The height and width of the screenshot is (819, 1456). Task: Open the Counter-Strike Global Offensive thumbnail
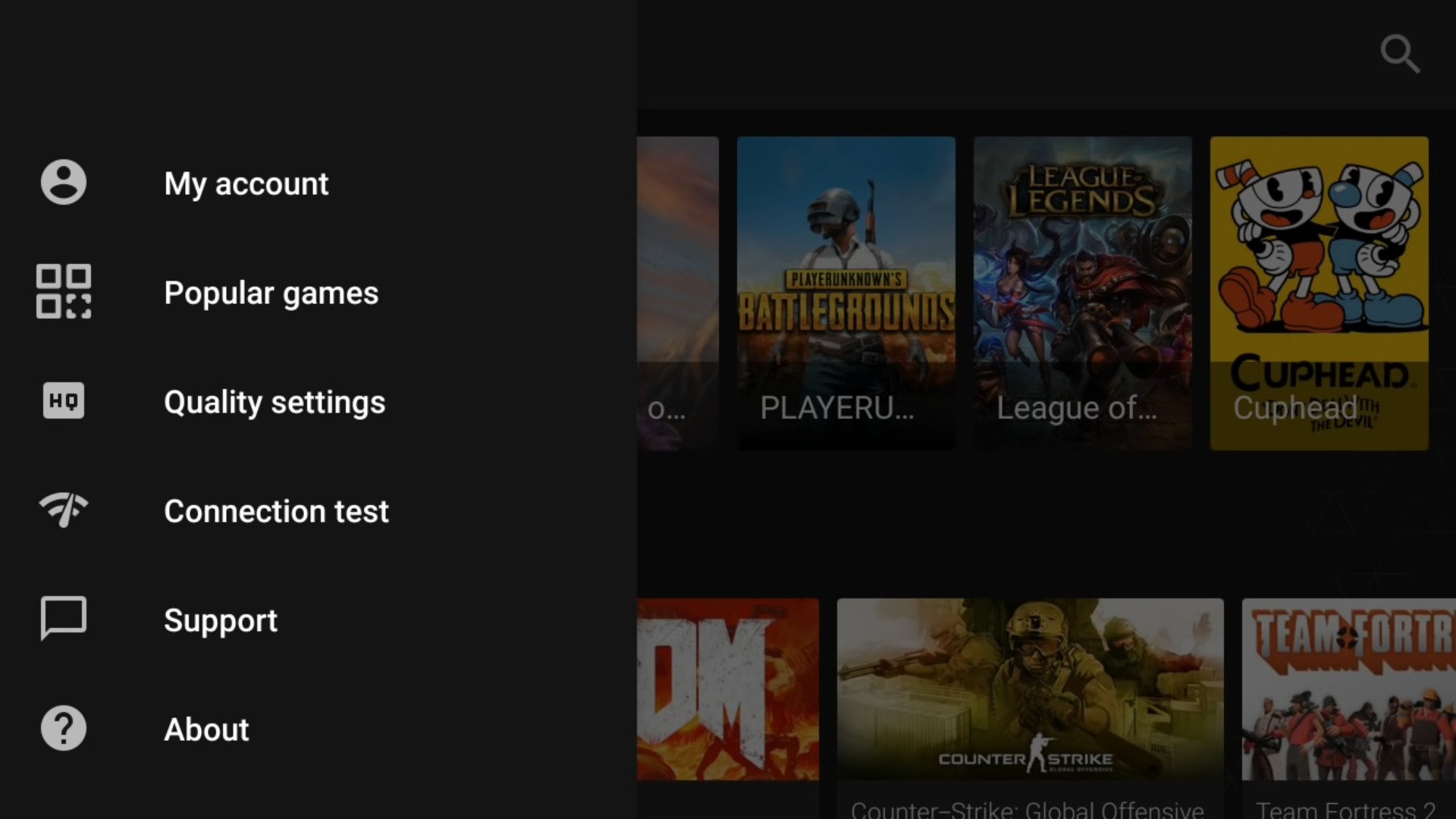coord(1031,689)
